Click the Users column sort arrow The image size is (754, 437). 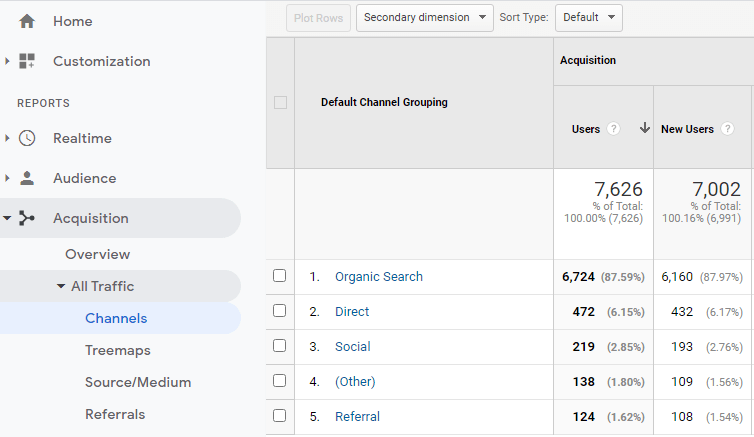point(644,128)
